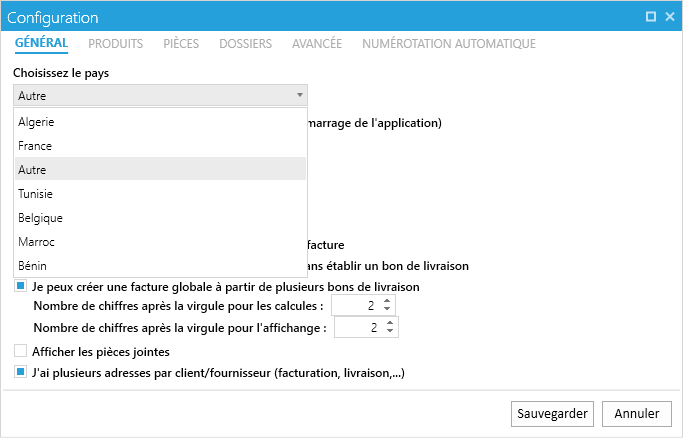Increase decimals for calculations spinner

[388, 300]
